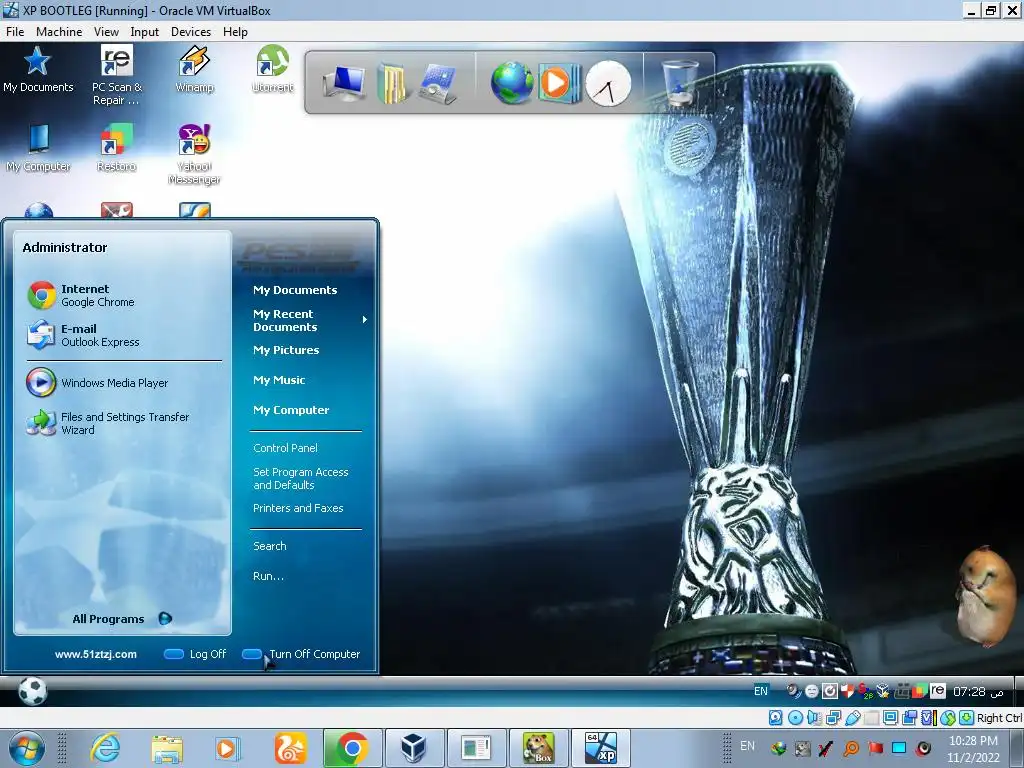
Task: Click the Log Off button
Action: pyautogui.click(x=195, y=654)
